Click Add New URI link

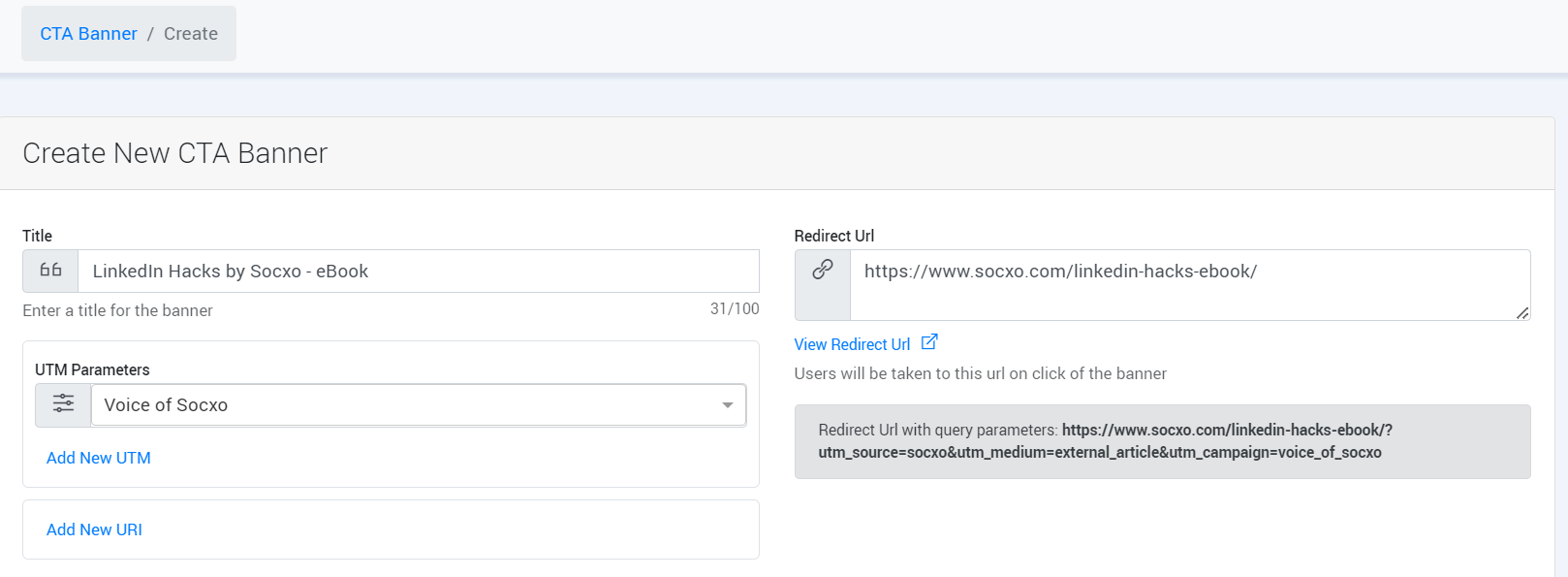pos(94,529)
